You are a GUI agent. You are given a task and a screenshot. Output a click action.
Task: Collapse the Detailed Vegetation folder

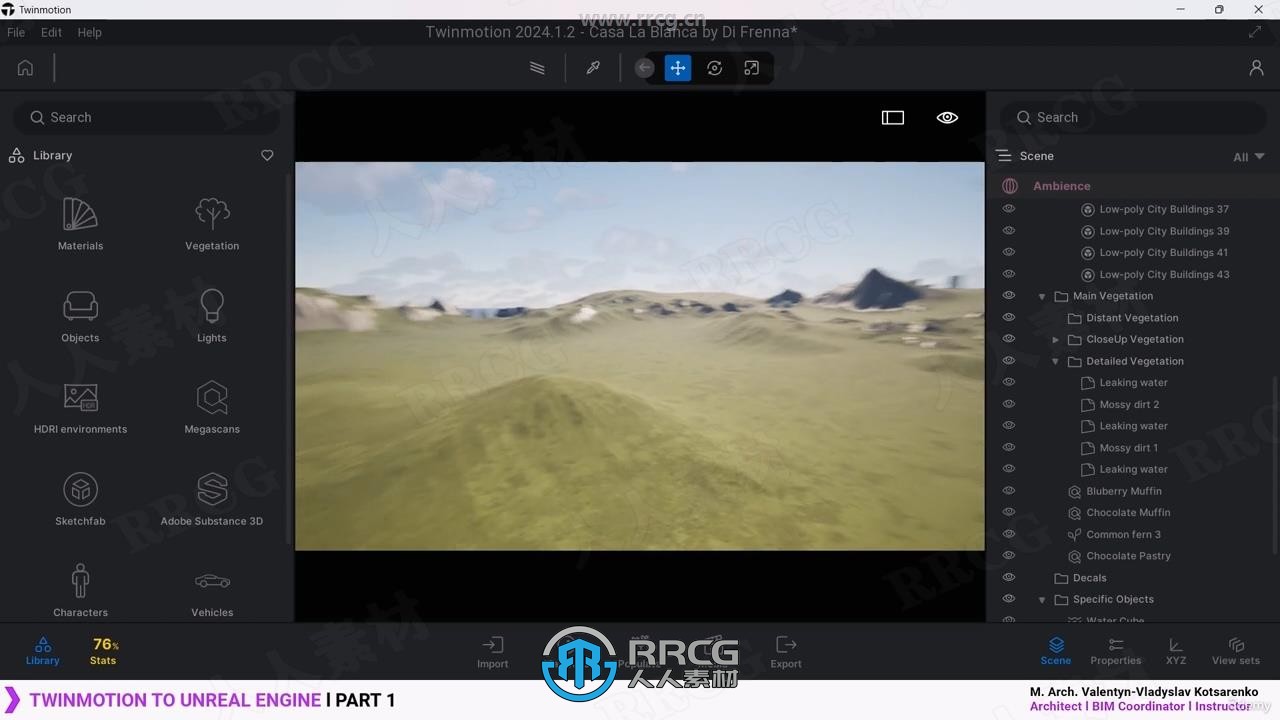(1055, 362)
